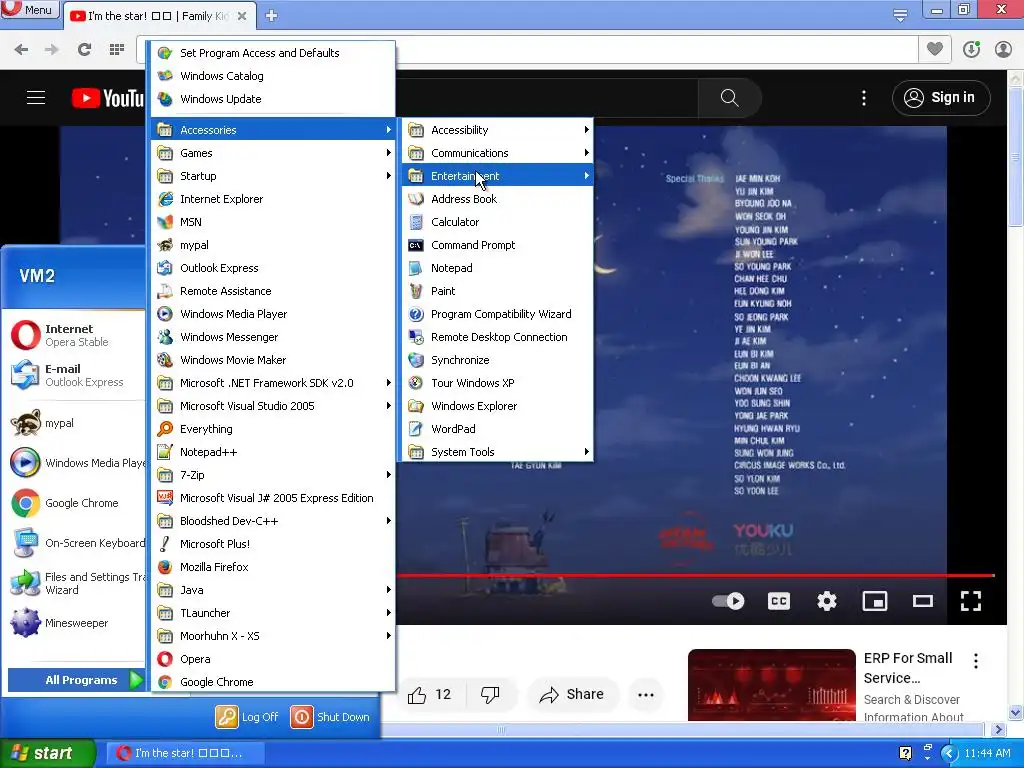Image resolution: width=1024 pixels, height=768 pixels.
Task: Open WordPad from Accessories
Action: pos(497,429)
